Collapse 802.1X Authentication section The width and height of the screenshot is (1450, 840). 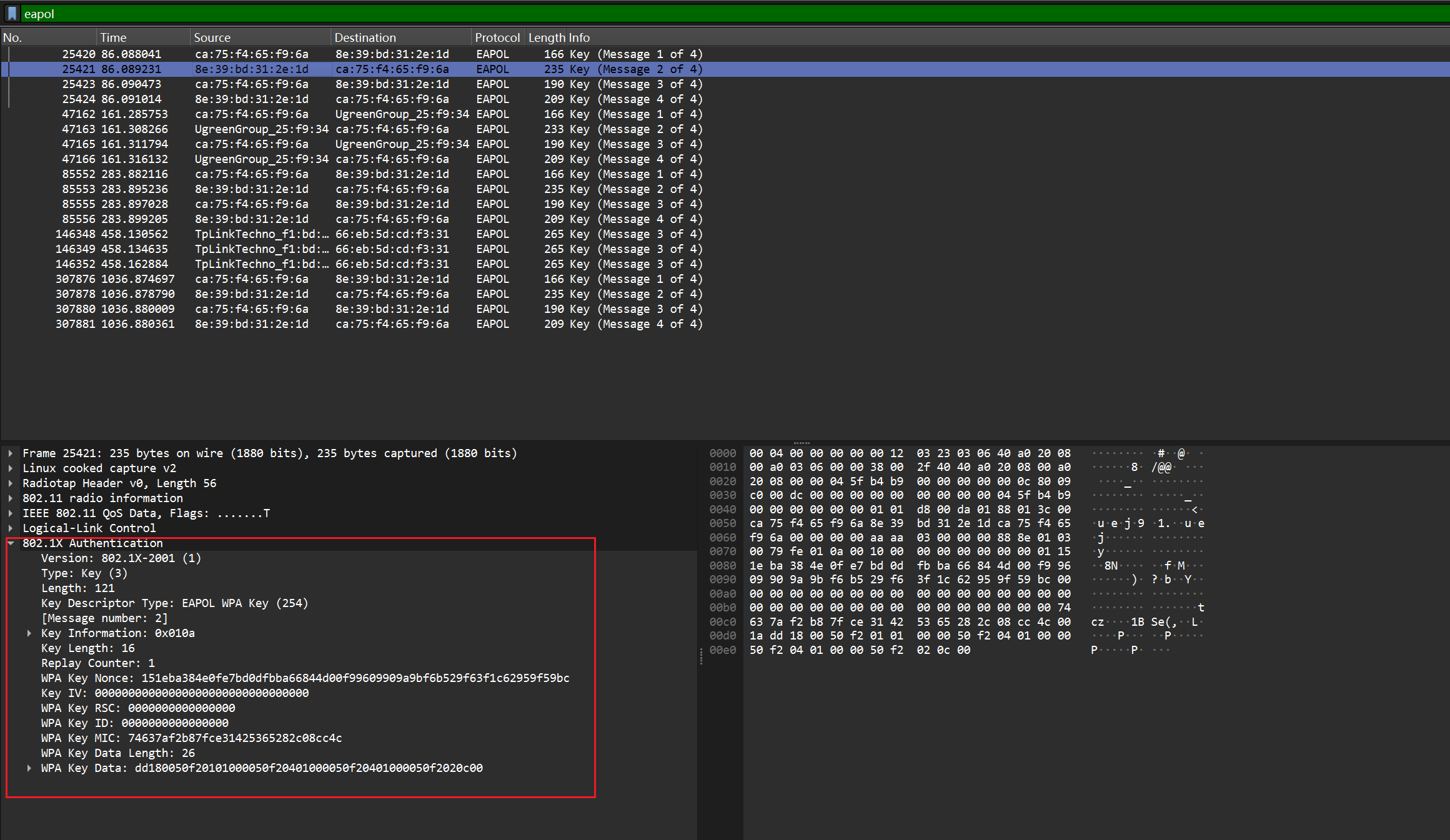[11, 543]
